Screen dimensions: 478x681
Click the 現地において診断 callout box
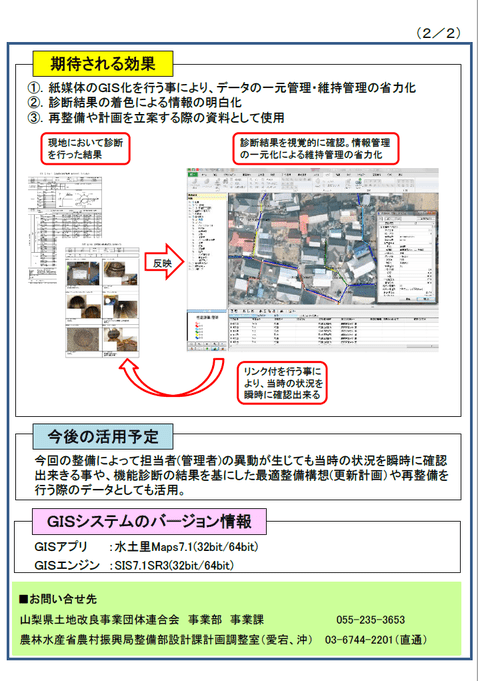[x=86, y=149]
